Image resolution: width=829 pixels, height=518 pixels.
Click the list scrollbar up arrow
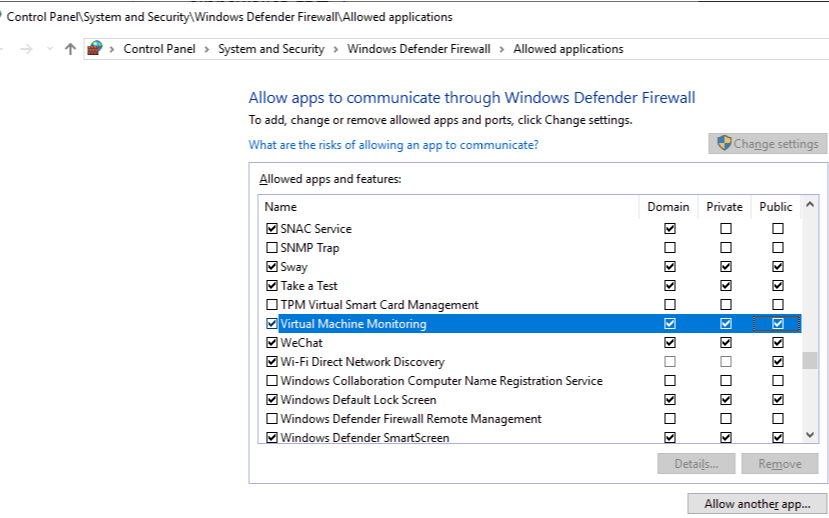tap(809, 205)
